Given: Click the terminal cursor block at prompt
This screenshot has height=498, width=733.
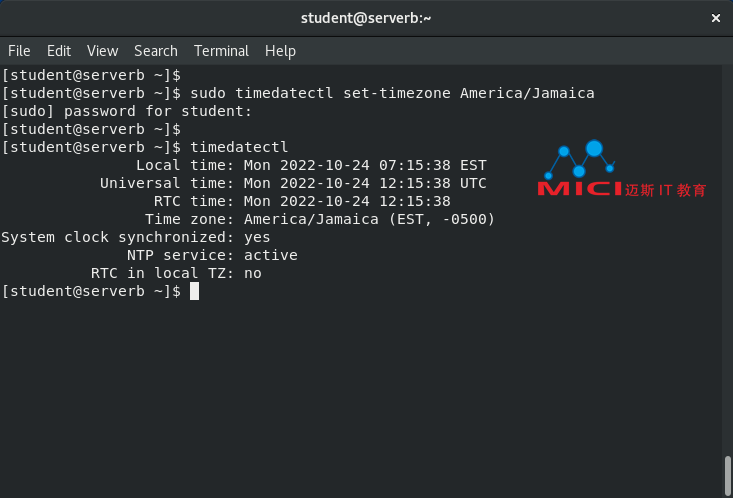Looking at the screenshot, I should point(194,291).
